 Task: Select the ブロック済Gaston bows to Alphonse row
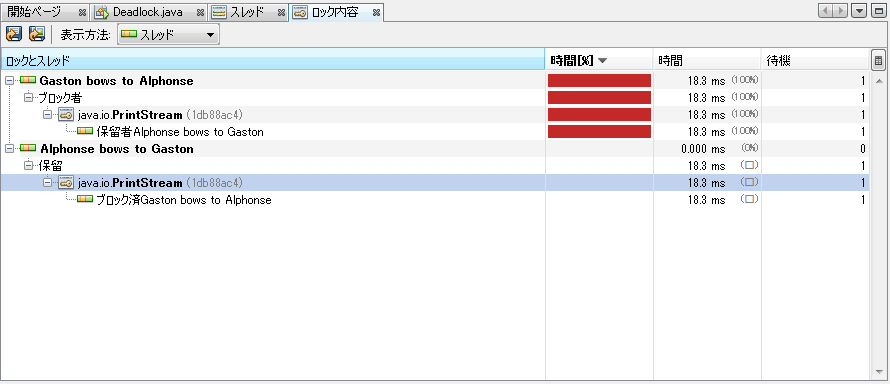pos(434,200)
